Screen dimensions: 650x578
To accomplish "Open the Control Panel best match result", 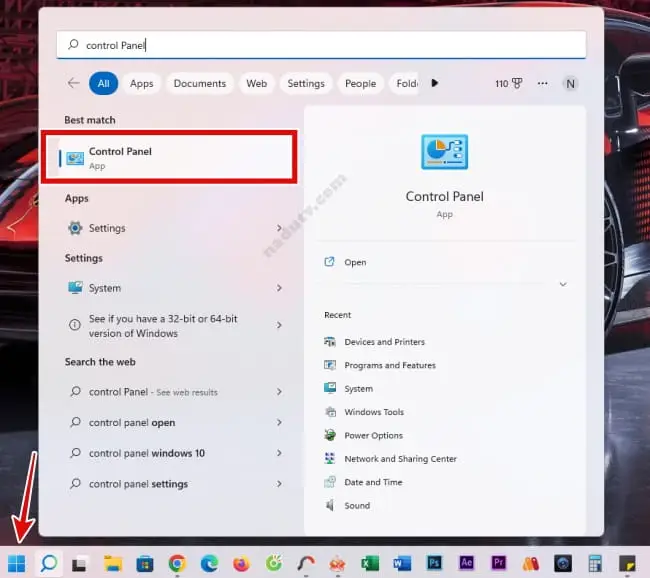I will (x=169, y=157).
